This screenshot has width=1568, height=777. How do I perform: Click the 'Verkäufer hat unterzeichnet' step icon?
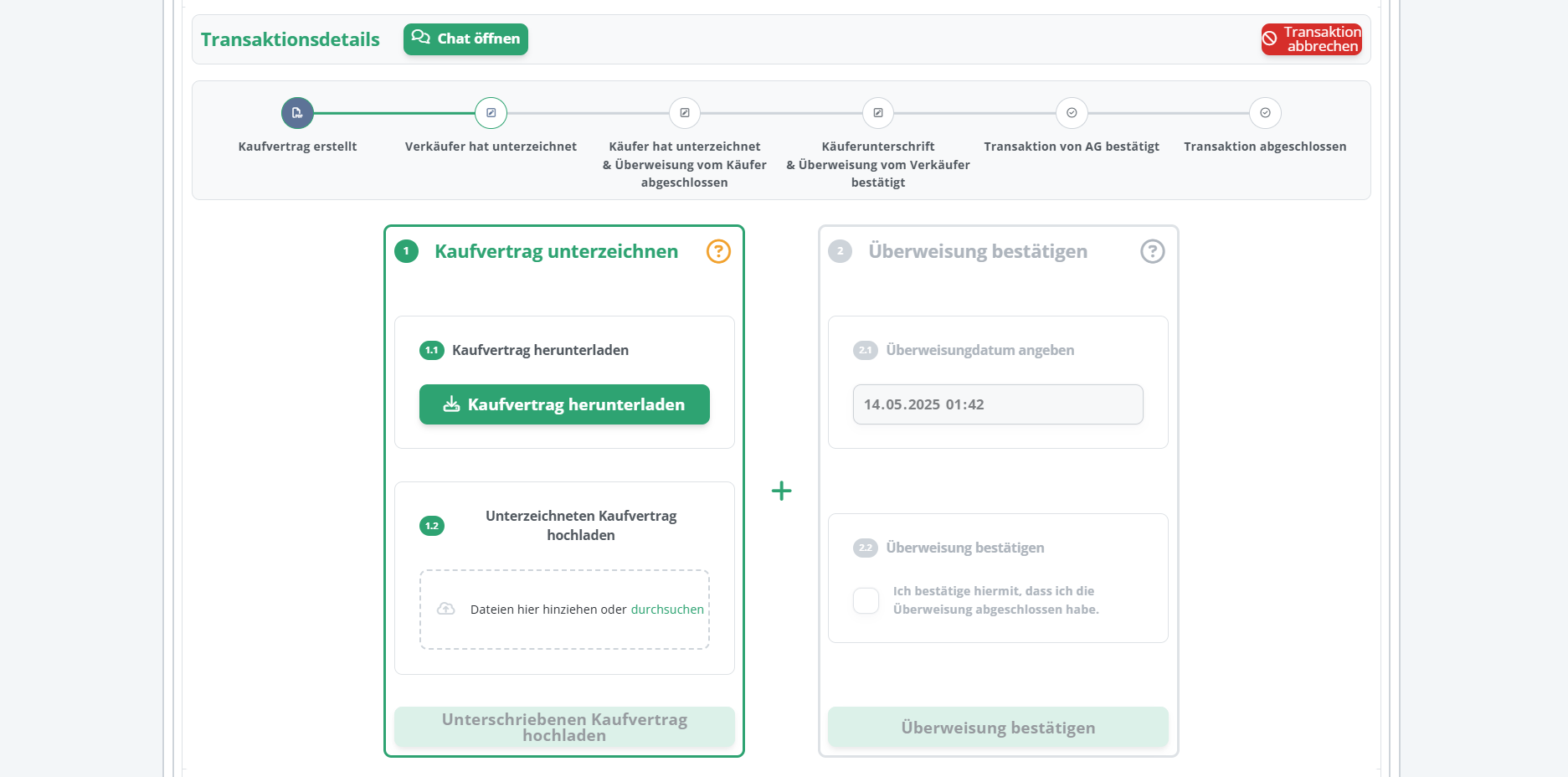(x=491, y=113)
